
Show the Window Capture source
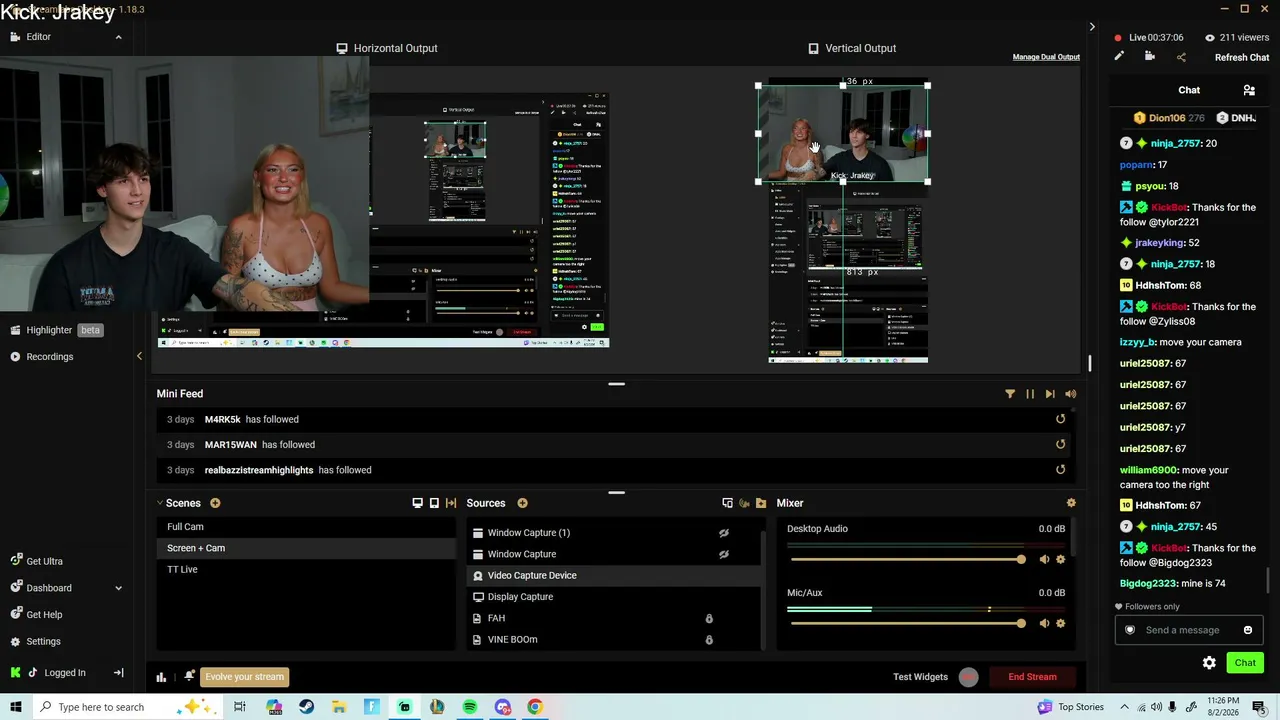click(x=724, y=554)
